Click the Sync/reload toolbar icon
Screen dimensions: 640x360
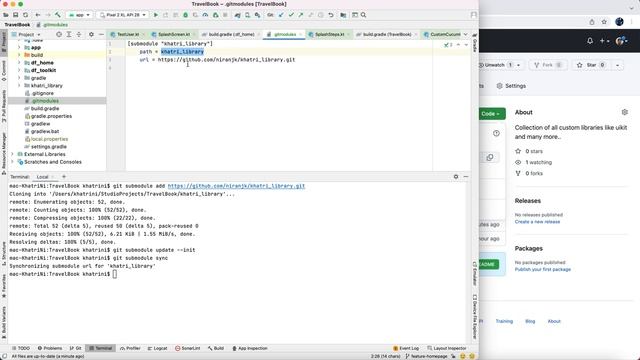[25, 15]
